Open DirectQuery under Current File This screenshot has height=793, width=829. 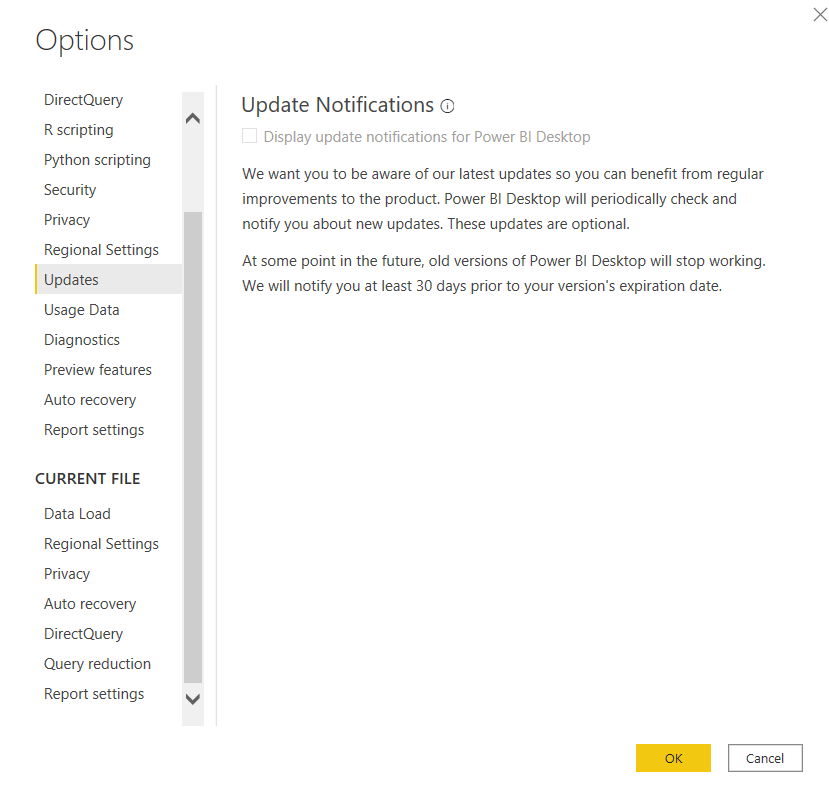click(84, 634)
